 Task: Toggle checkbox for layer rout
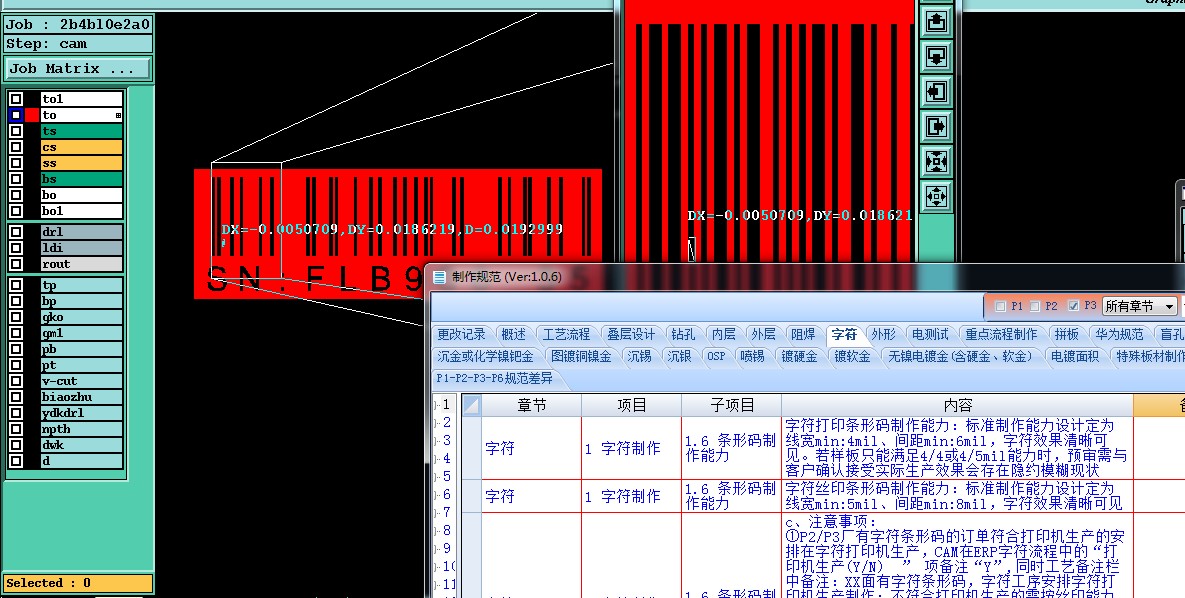pos(16,264)
